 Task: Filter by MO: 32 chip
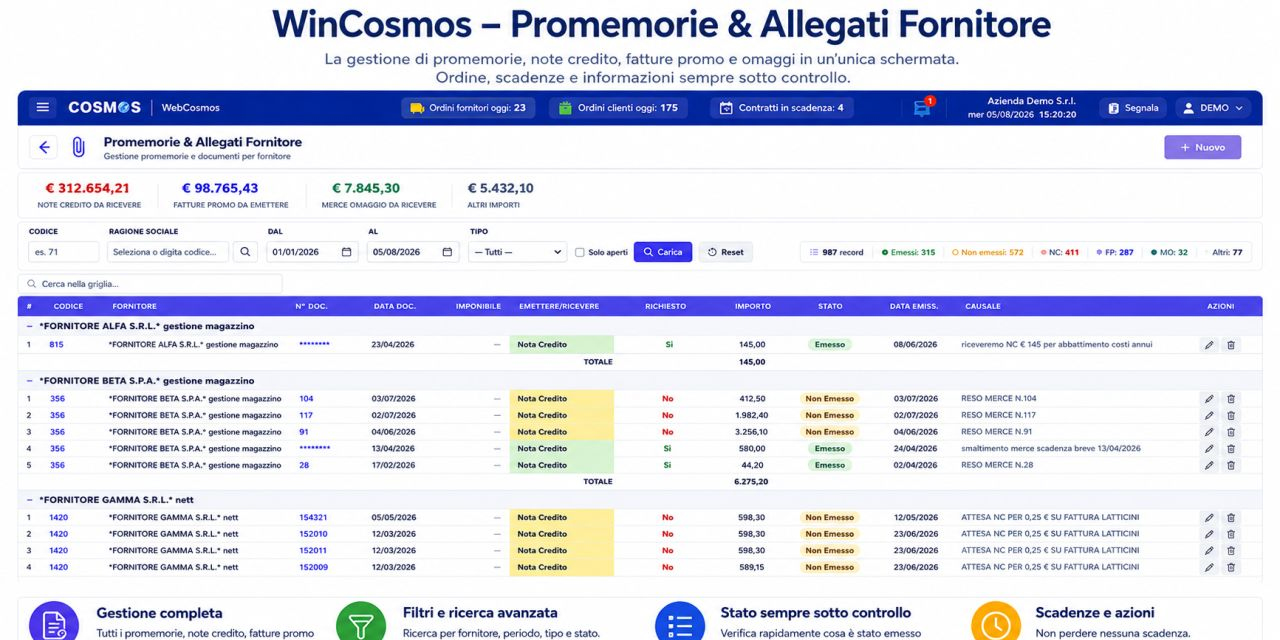(1169, 252)
